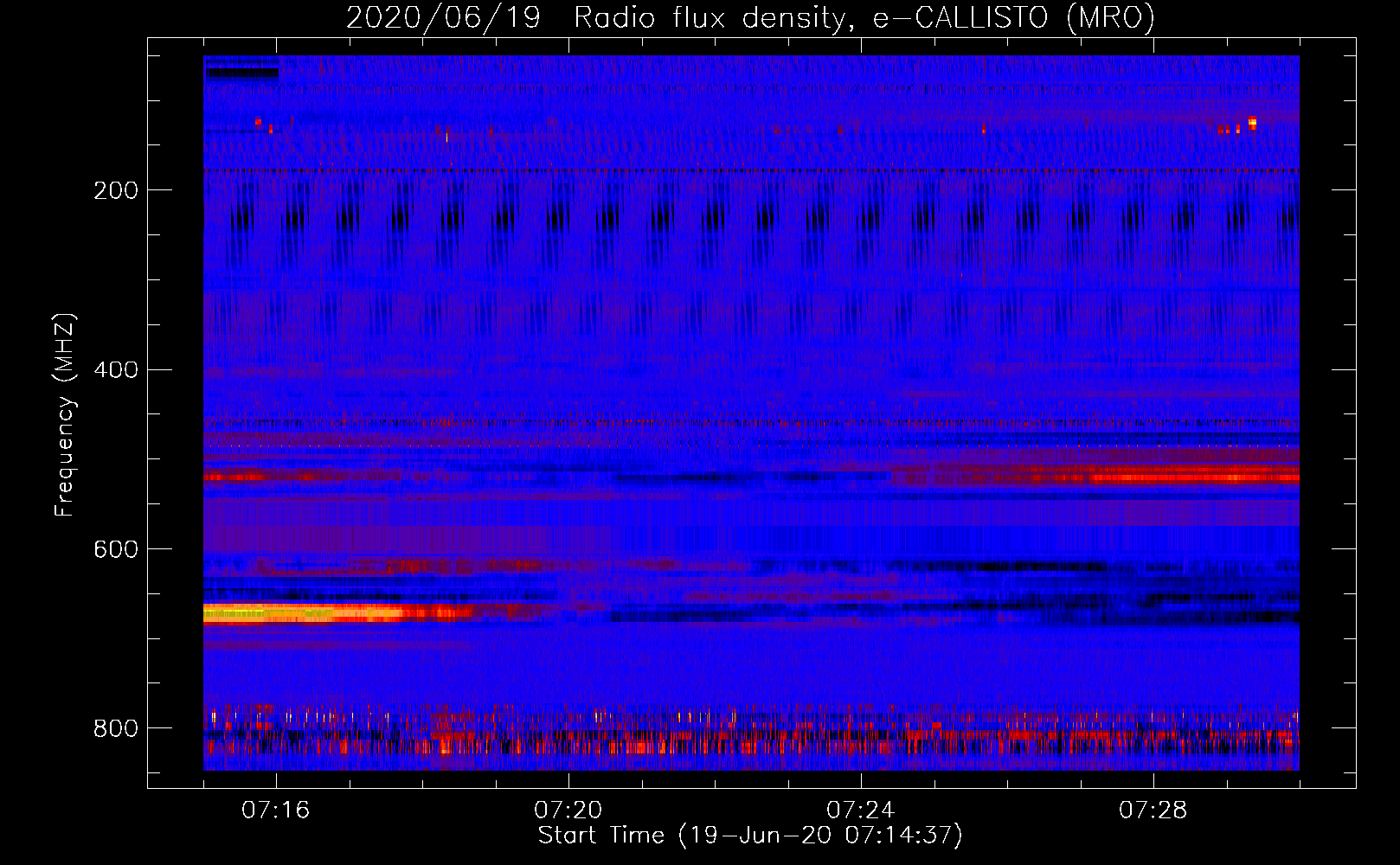
Task: Click the 07:20 time tick label
Action: tap(568, 811)
